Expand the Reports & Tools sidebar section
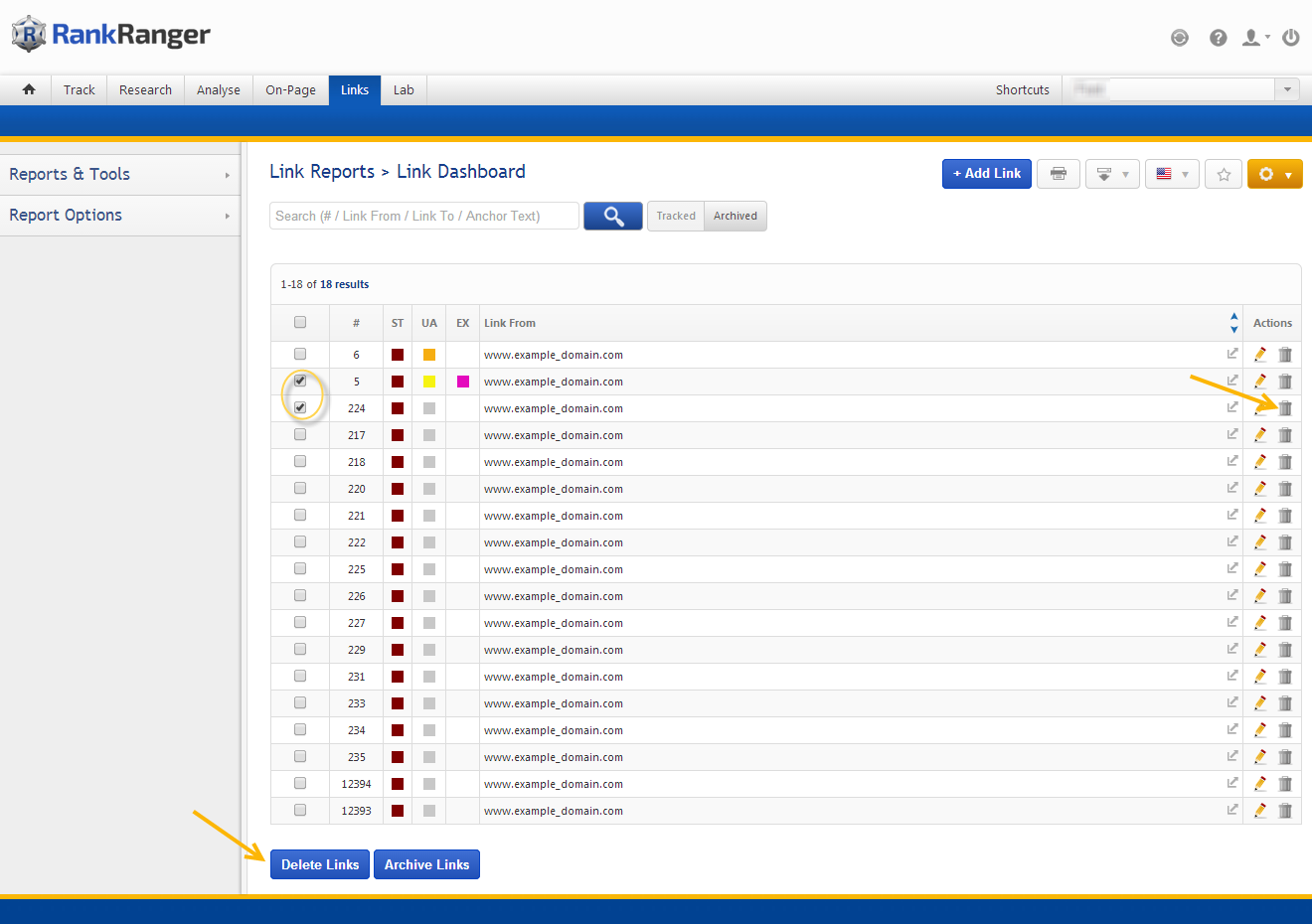 pyautogui.click(x=119, y=175)
